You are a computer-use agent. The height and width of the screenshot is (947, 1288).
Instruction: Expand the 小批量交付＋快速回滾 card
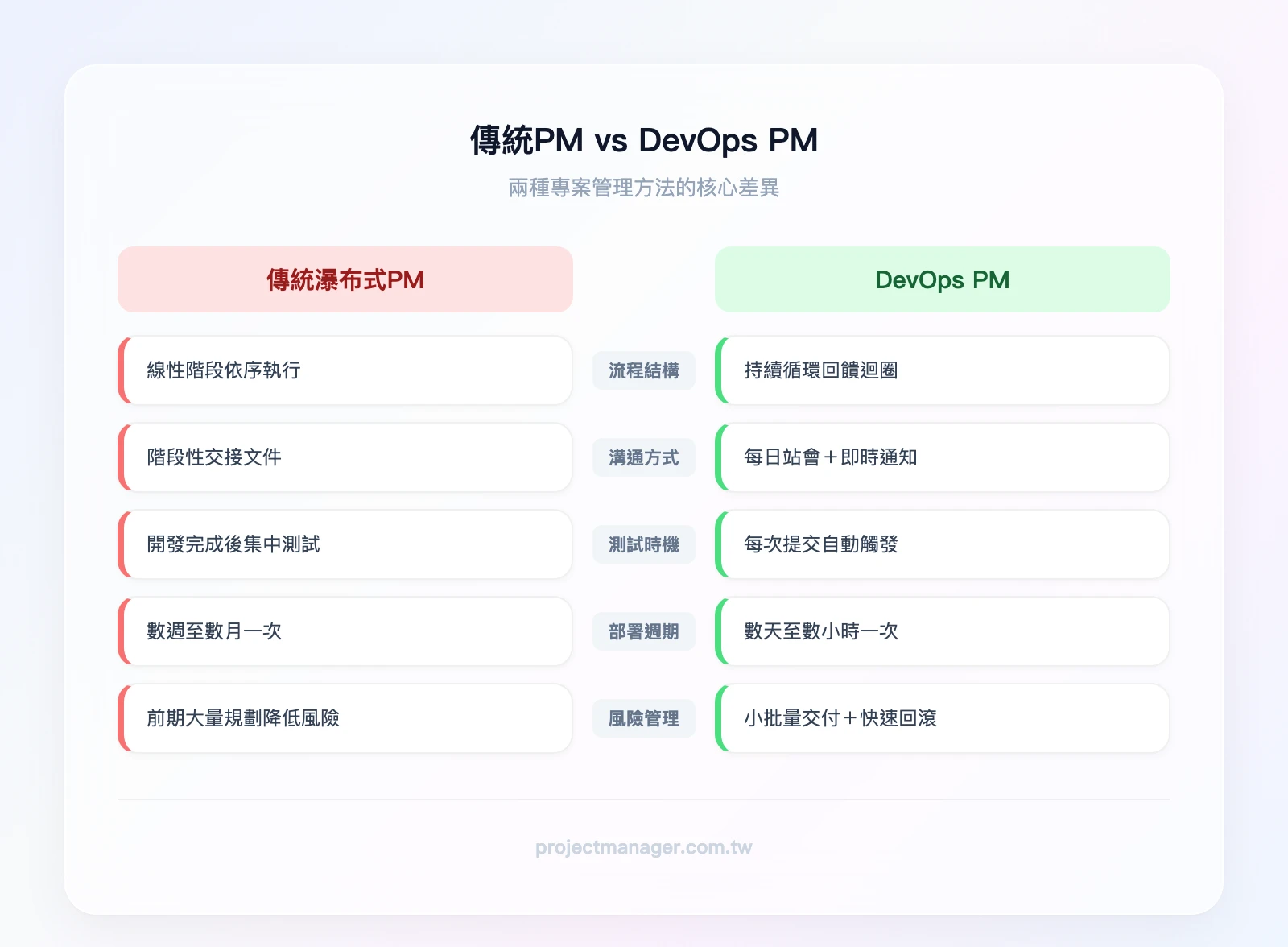(x=942, y=718)
